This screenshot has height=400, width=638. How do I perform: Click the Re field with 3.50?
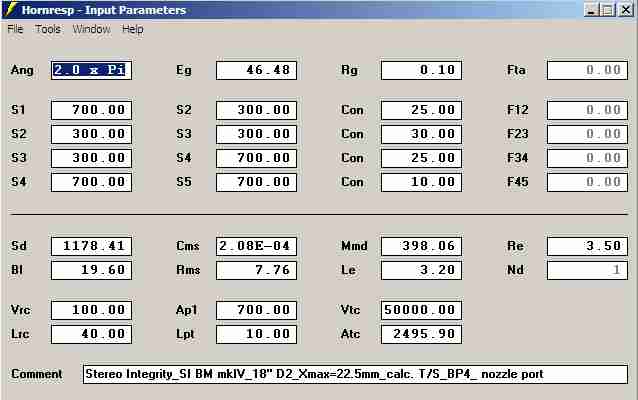coord(587,246)
